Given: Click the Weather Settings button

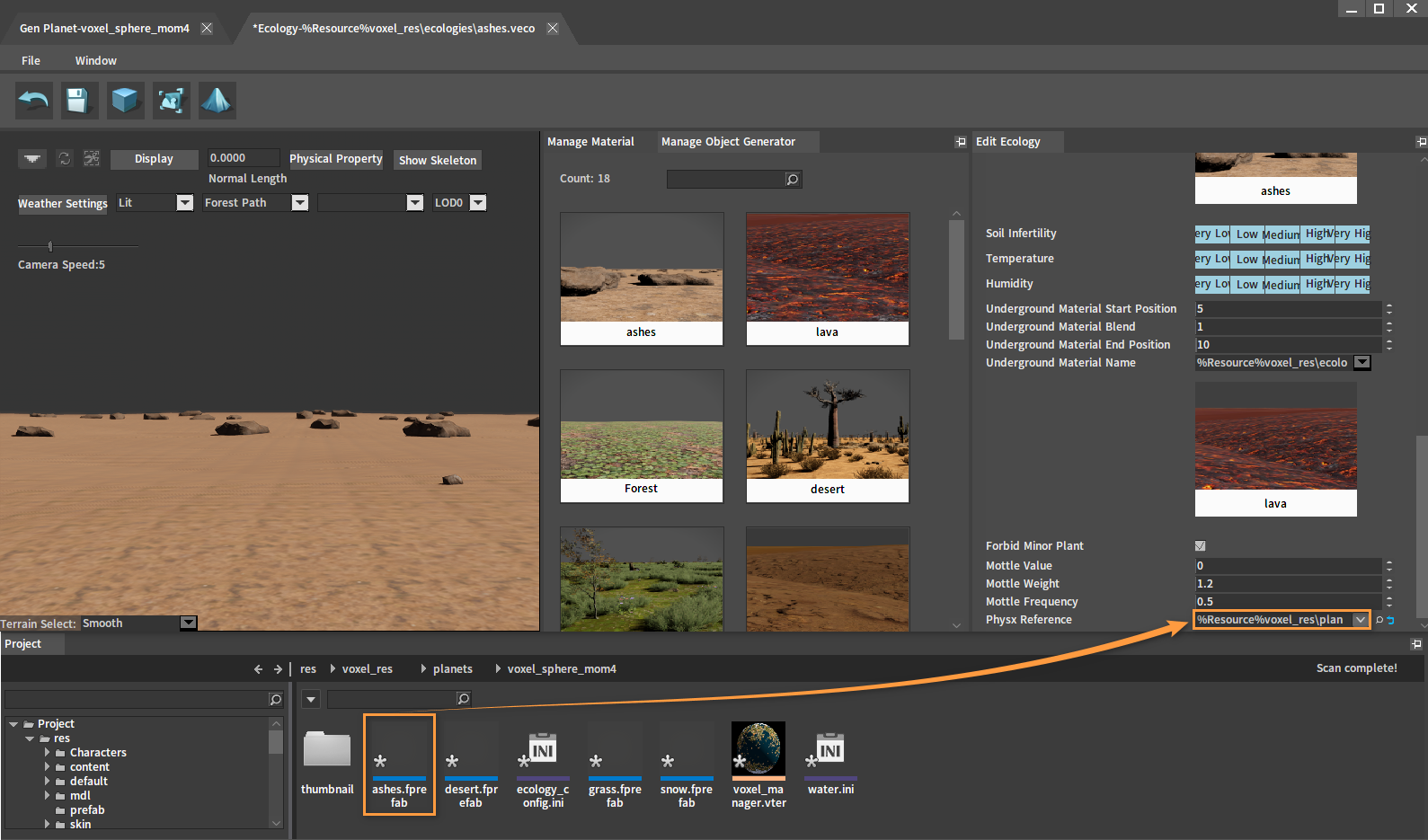Looking at the screenshot, I should click(x=63, y=204).
